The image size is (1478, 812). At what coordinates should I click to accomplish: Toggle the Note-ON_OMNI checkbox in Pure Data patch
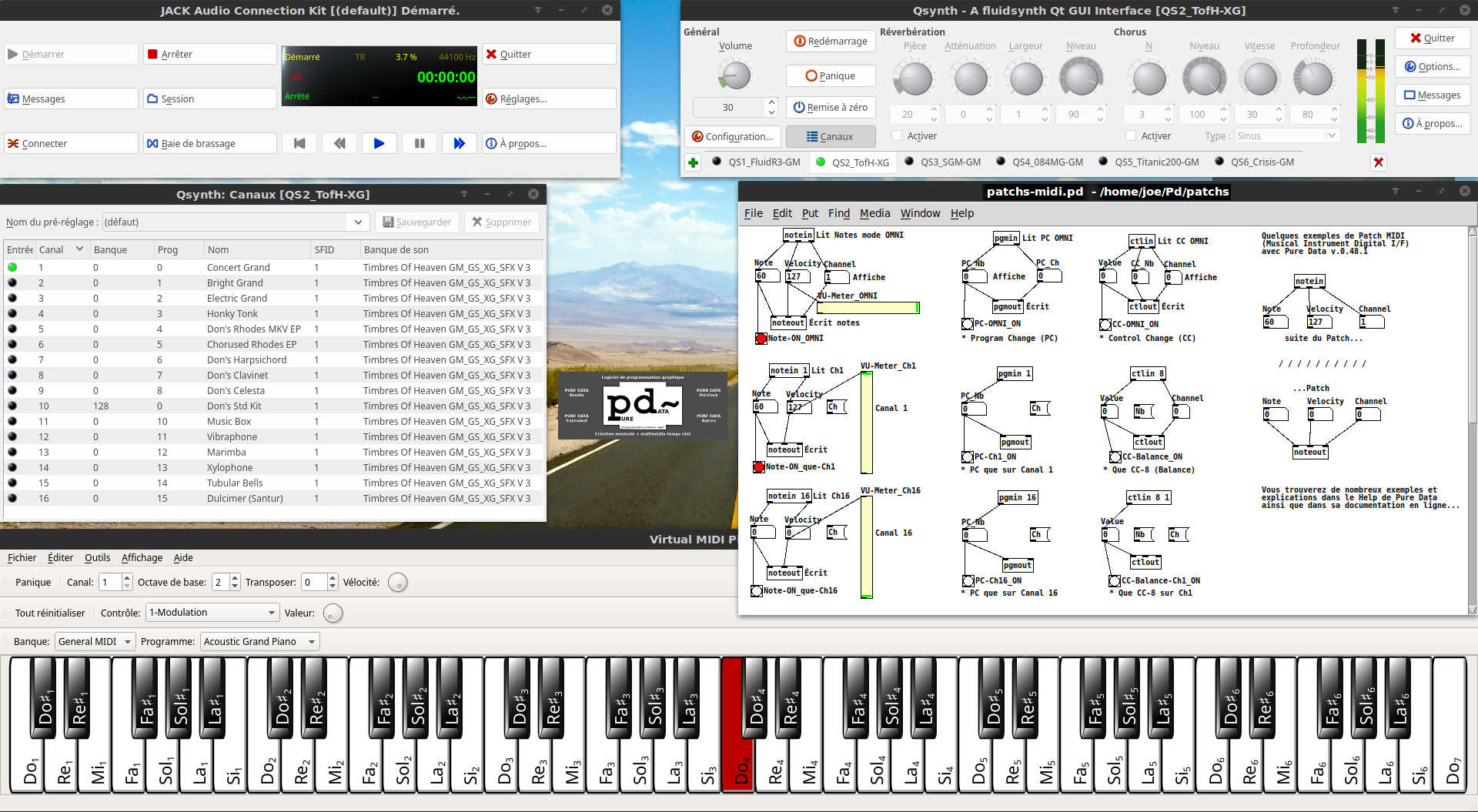tap(761, 338)
